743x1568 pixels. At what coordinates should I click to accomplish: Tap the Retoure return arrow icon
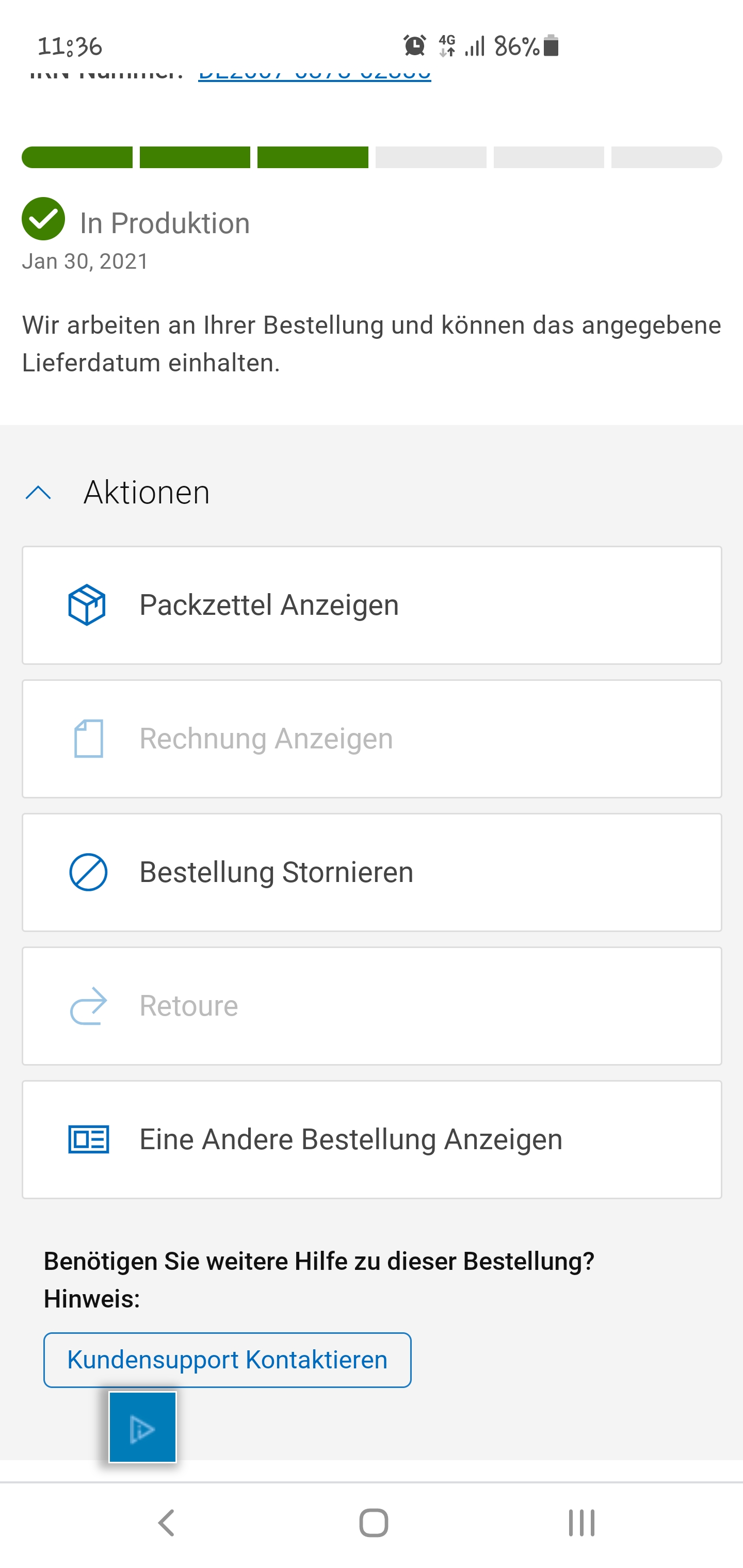coord(88,1006)
